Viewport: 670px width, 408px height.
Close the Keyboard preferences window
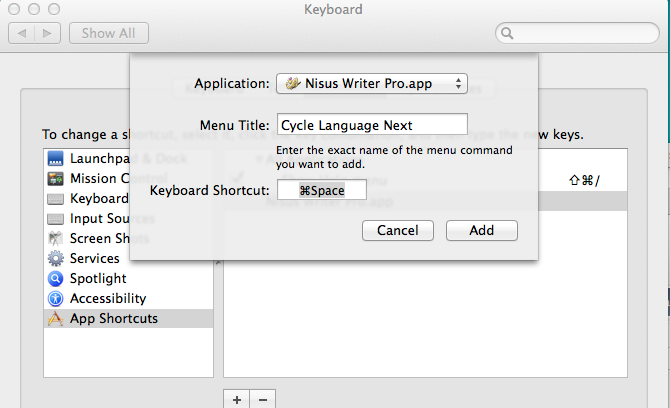click(x=14, y=9)
